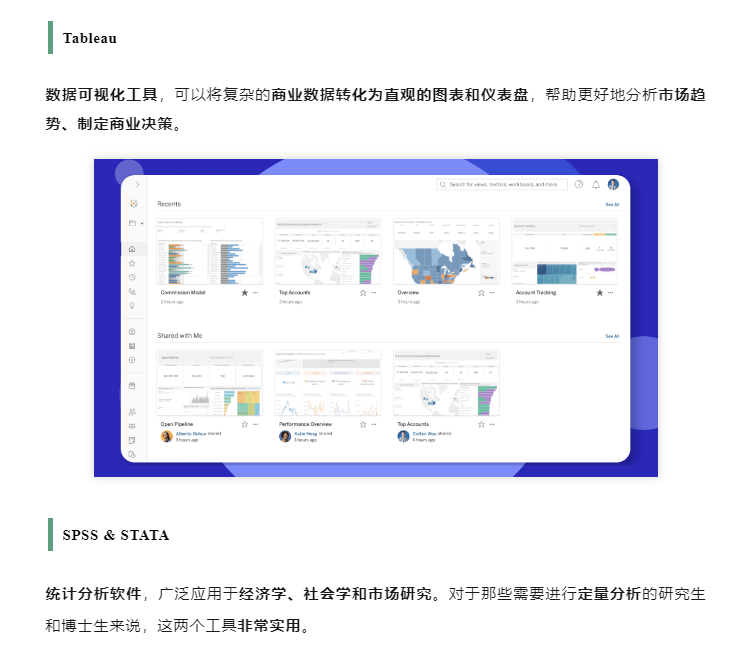Open the user profile avatar in the header

pyautogui.click(x=613, y=184)
